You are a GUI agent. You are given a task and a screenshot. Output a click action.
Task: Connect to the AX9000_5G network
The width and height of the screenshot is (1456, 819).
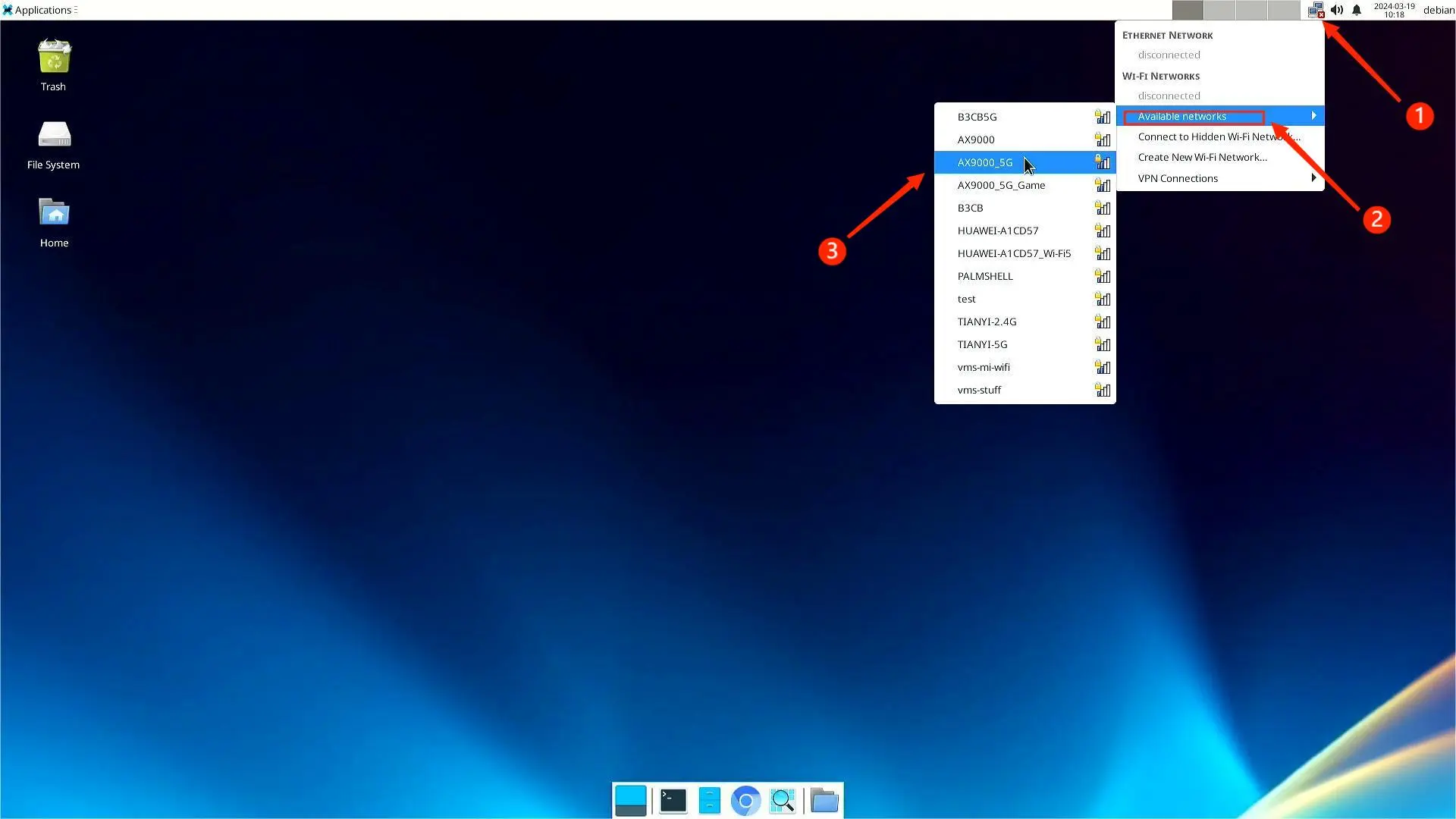(x=1025, y=162)
